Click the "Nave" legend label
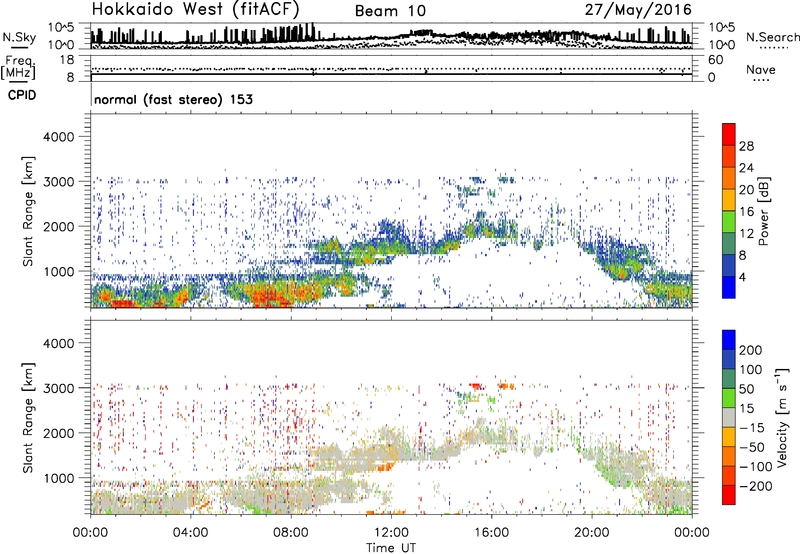The height and width of the screenshot is (554, 800). tap(761, 69)
